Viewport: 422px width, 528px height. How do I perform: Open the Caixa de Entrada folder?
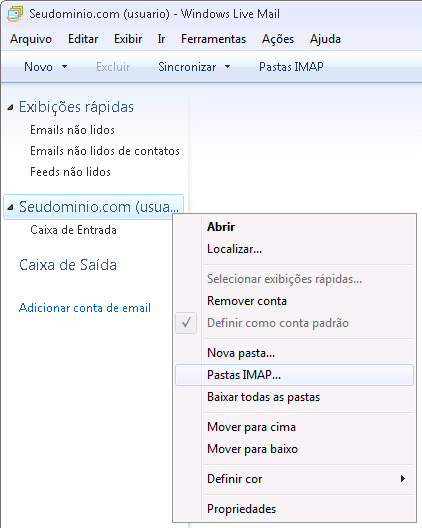coord(73,230)
